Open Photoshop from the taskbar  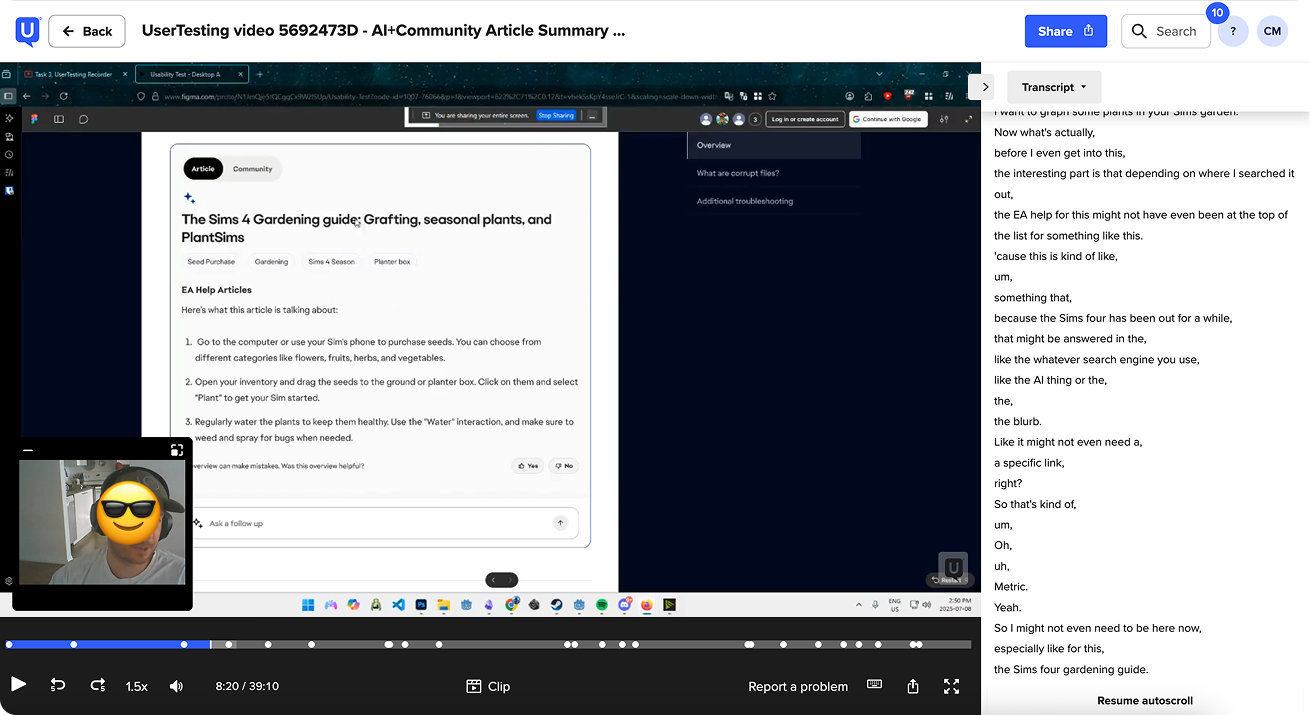pos(421,605)
